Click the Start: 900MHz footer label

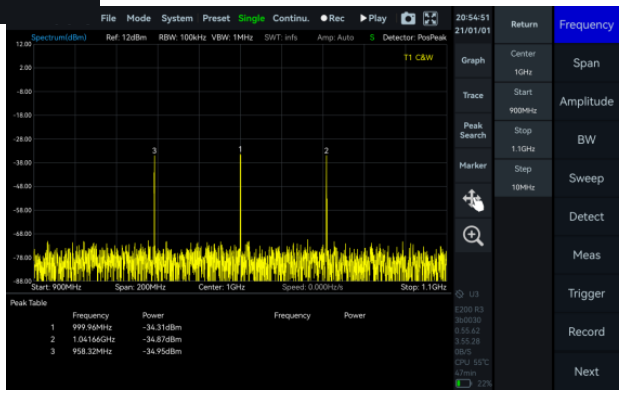tap(56, 287)
